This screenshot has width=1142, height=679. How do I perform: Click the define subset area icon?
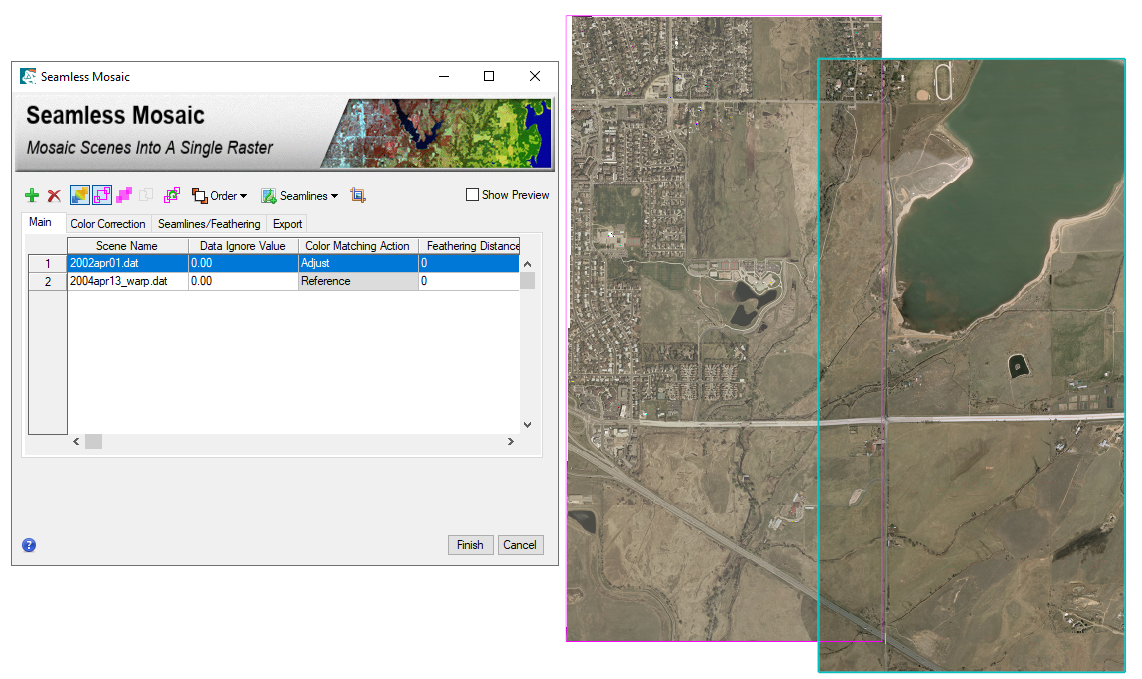pos(359,196)
